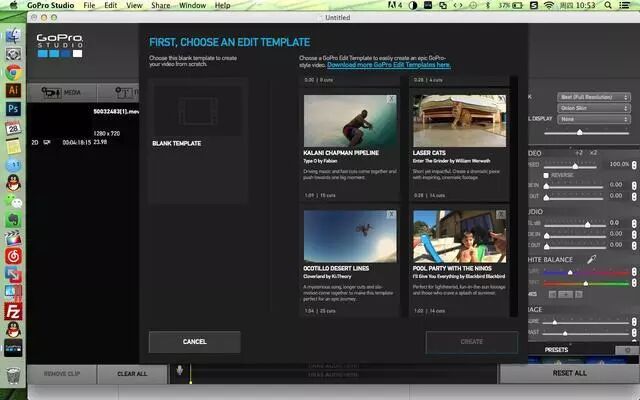Screen dimensions: 640x400
Task: Open Adobe Illustrator in the Dock
Action: [13, 90]
